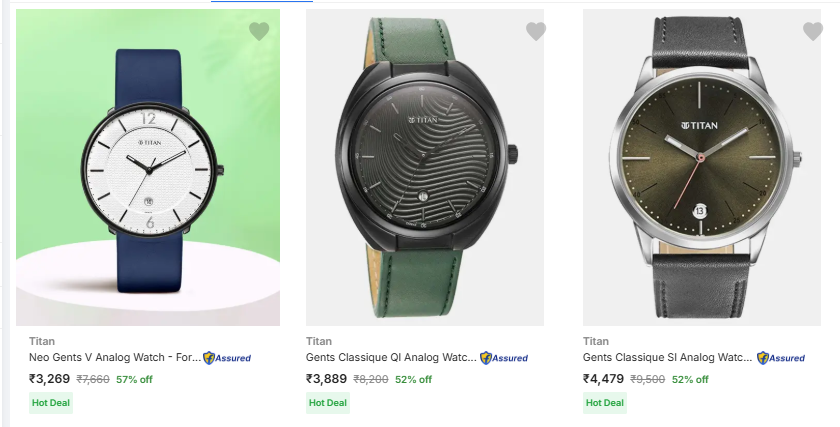Image resolution: width=840 pixels, height=427 pixels.
Task: Click the ₹3,889 price
Action: 326,379
